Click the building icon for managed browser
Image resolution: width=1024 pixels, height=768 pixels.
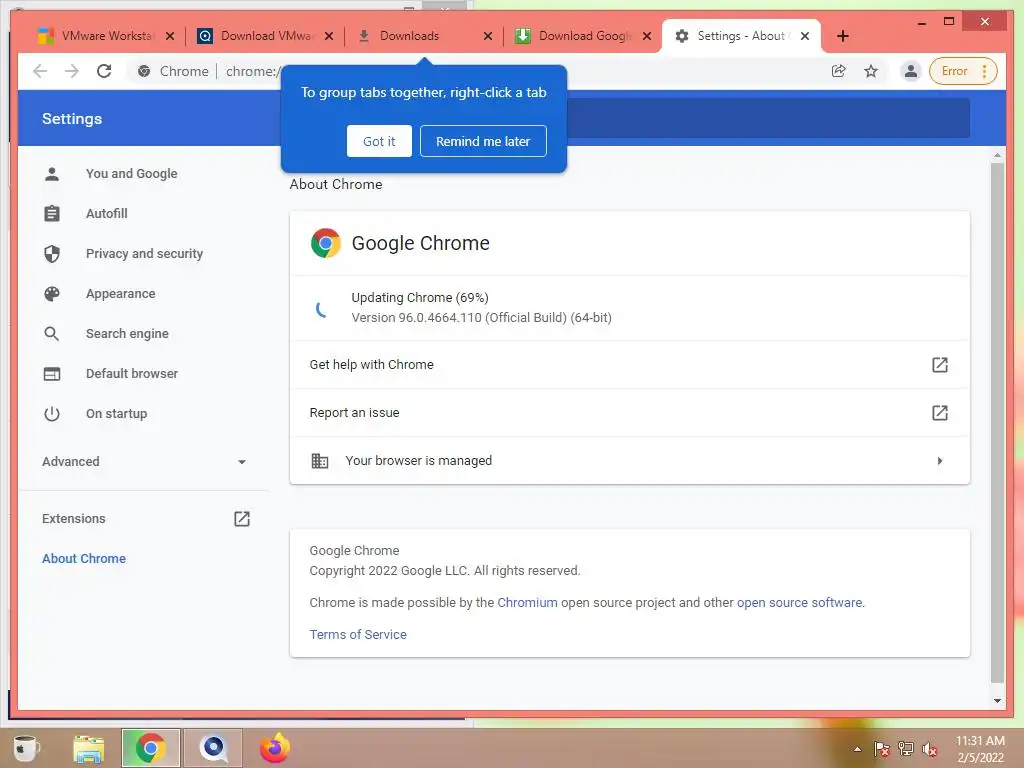click(319, 460)
